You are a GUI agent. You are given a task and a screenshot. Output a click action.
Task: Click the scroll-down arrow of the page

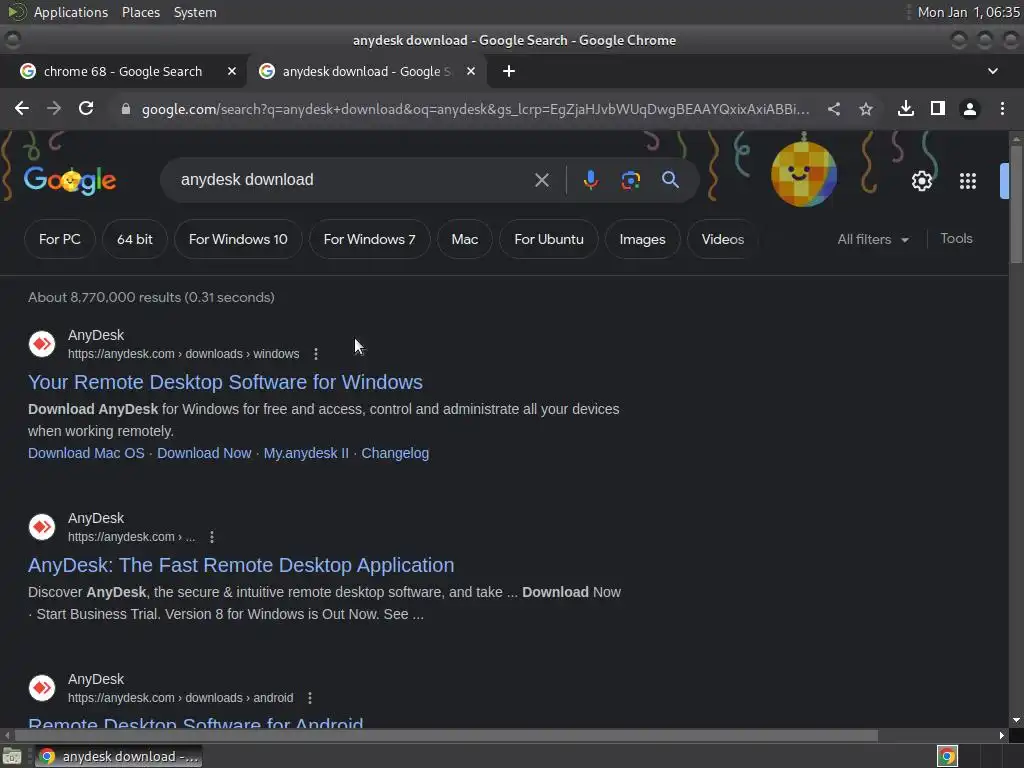[1016, 720]
